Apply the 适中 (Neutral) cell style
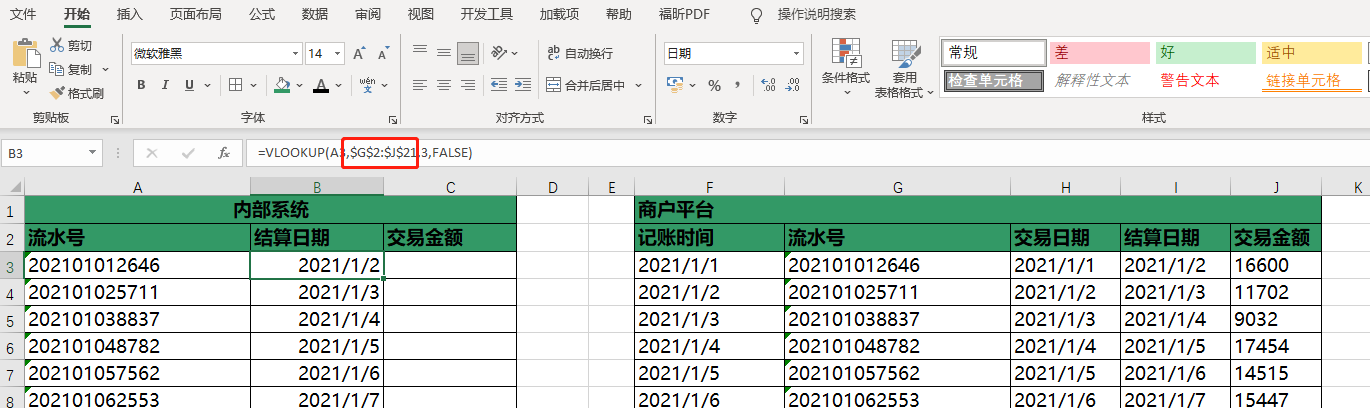The height and width of the screenshot is (408, 1370). (x=1311, y=52)
